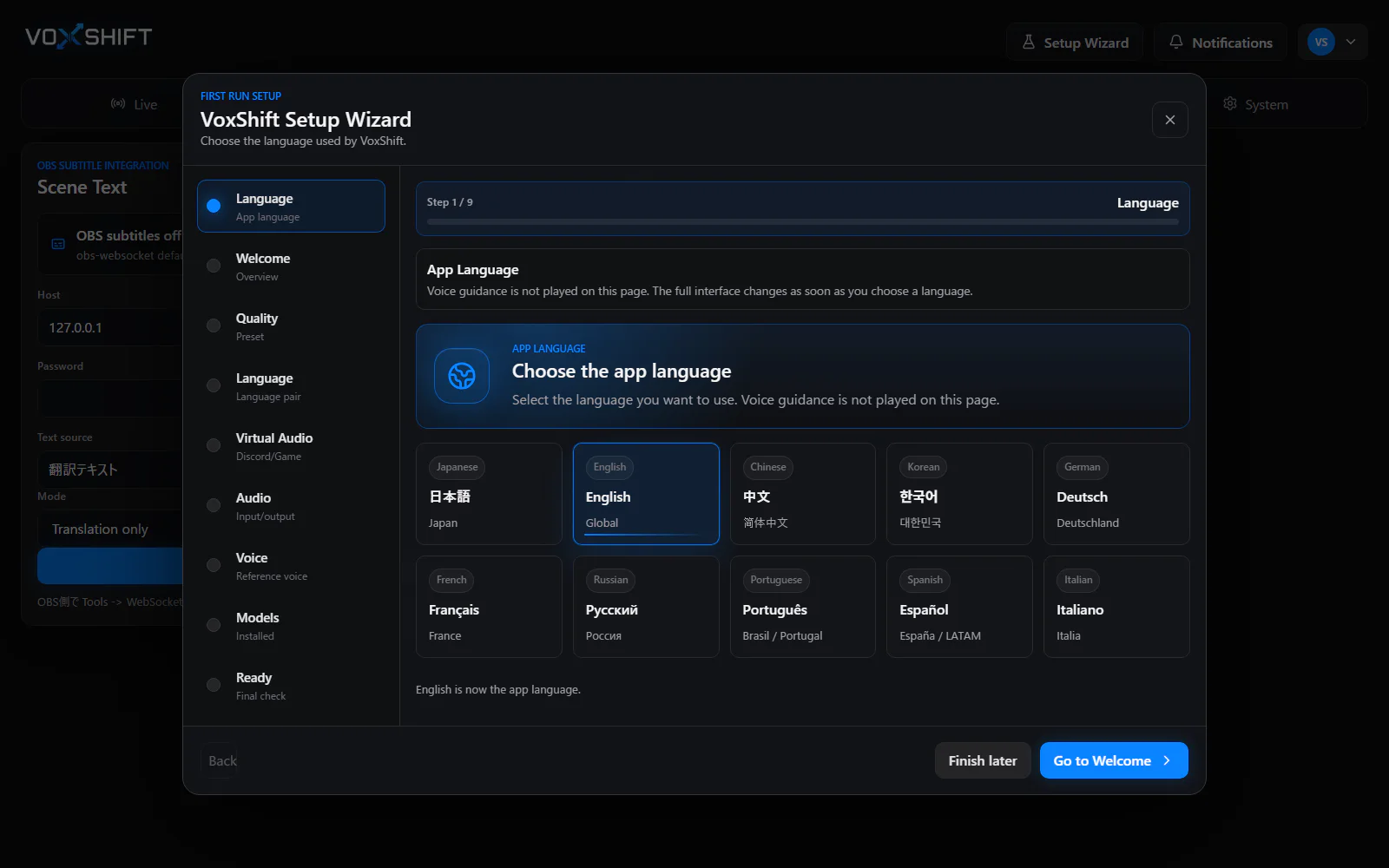Open the Quality Preset step
This screenshot has width=1389, height=868.
(x=291, y=326)
